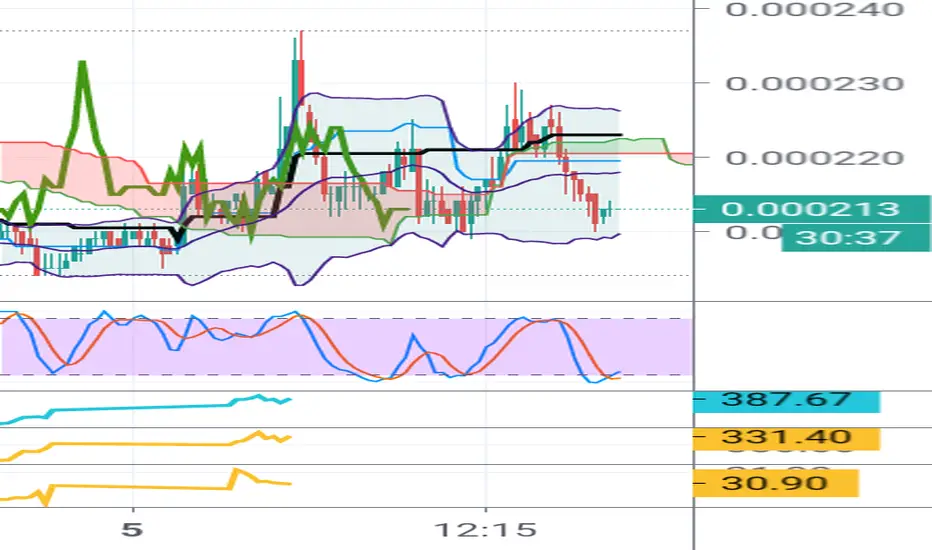
Task: Click the 0.000220 price axis label
Action: tap(814, 158)
